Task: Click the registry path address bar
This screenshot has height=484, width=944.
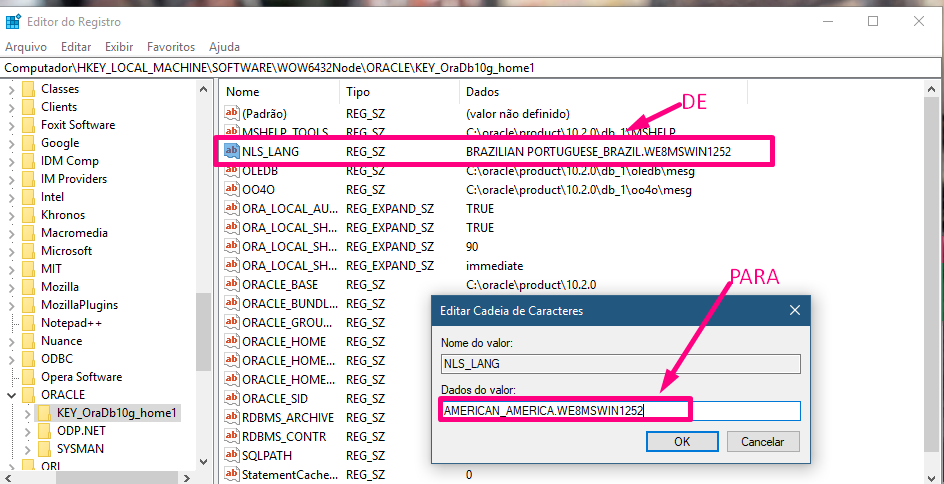Action: click(x=470, y=68)
